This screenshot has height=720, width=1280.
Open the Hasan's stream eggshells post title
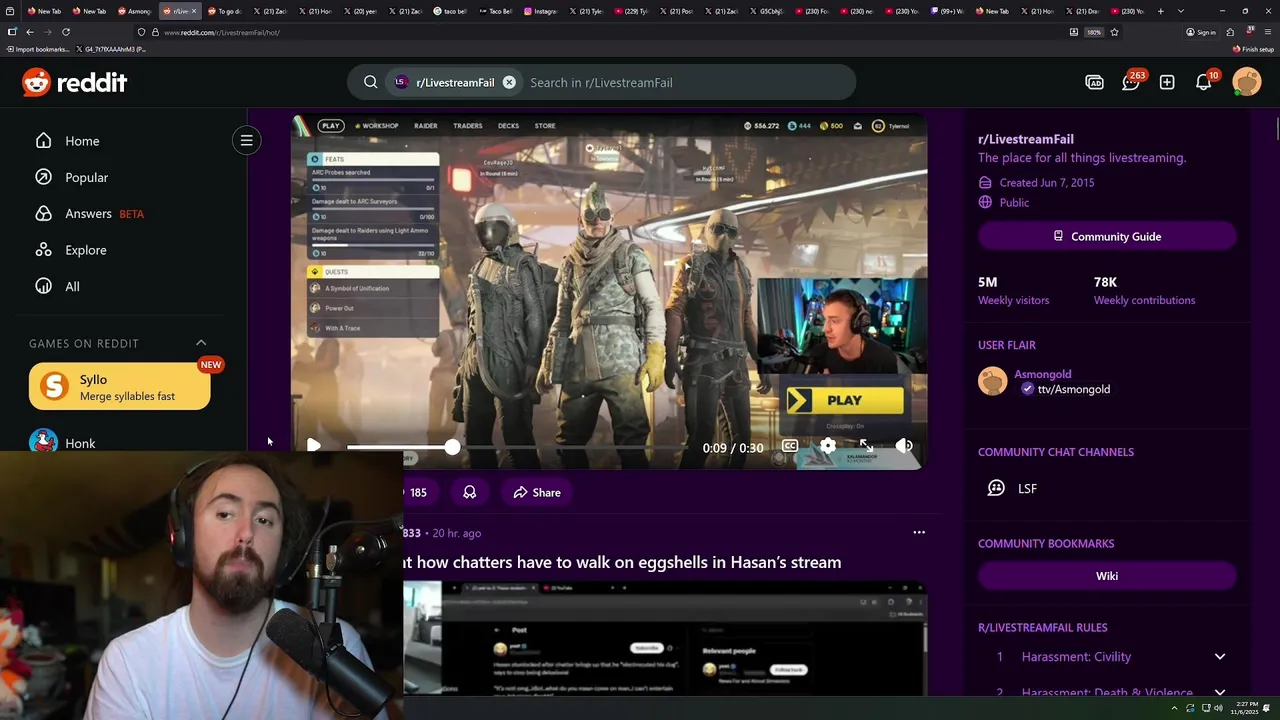(x=622, y=562)
